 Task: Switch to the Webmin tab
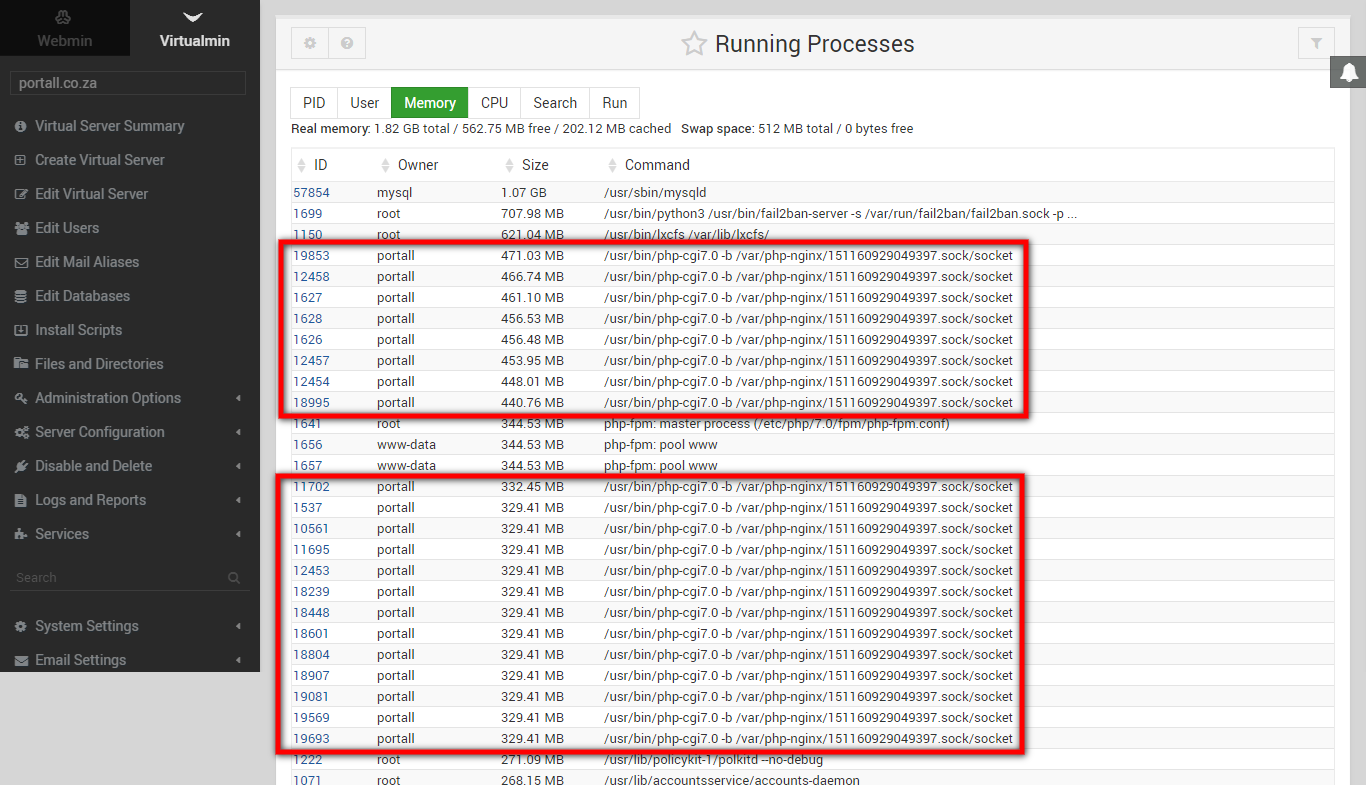click(64, 28)
